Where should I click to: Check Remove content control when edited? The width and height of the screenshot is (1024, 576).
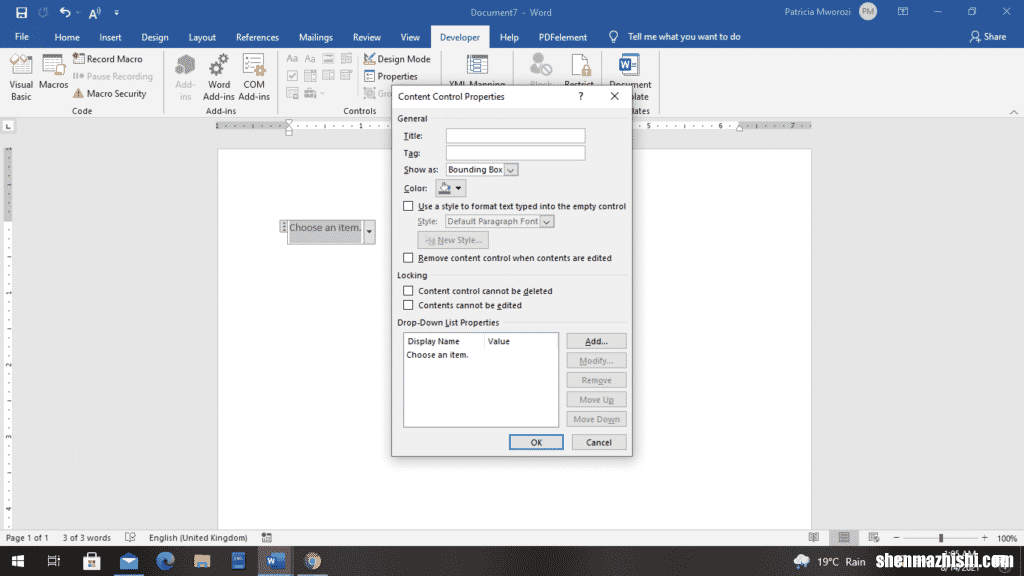pos(408,257)
